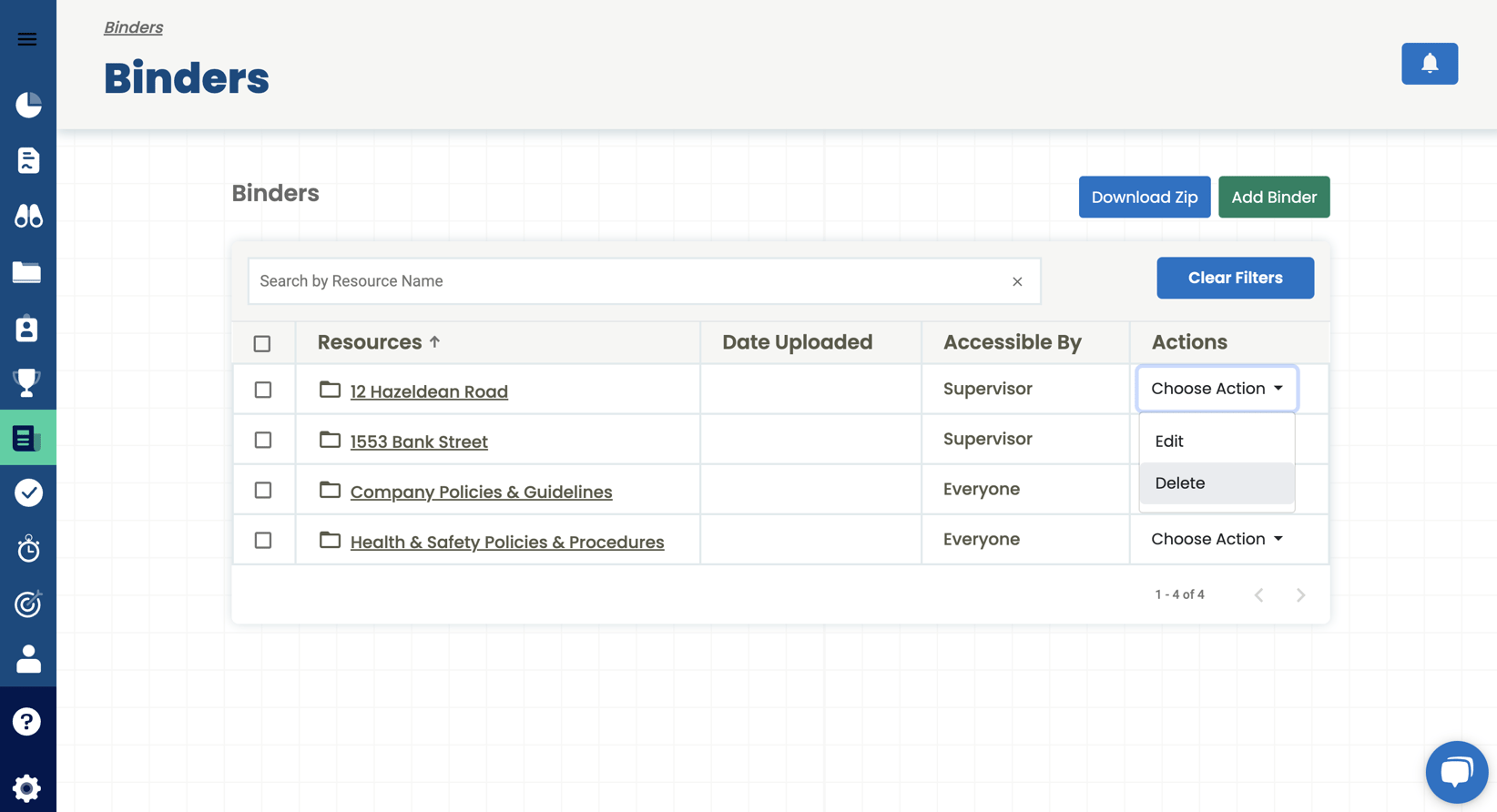Click the Add Binder button
This screenshot has width=1497, height=812.
(x=1273, y=198)
